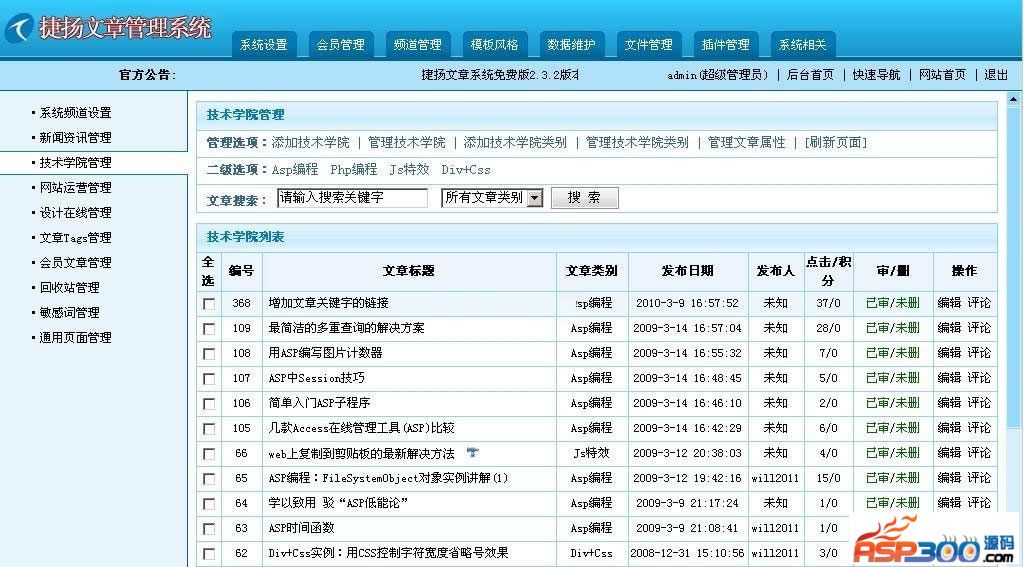Click the 刷新页面 refresh link
Screen dimensions: 1024x567
click(835, 143)
